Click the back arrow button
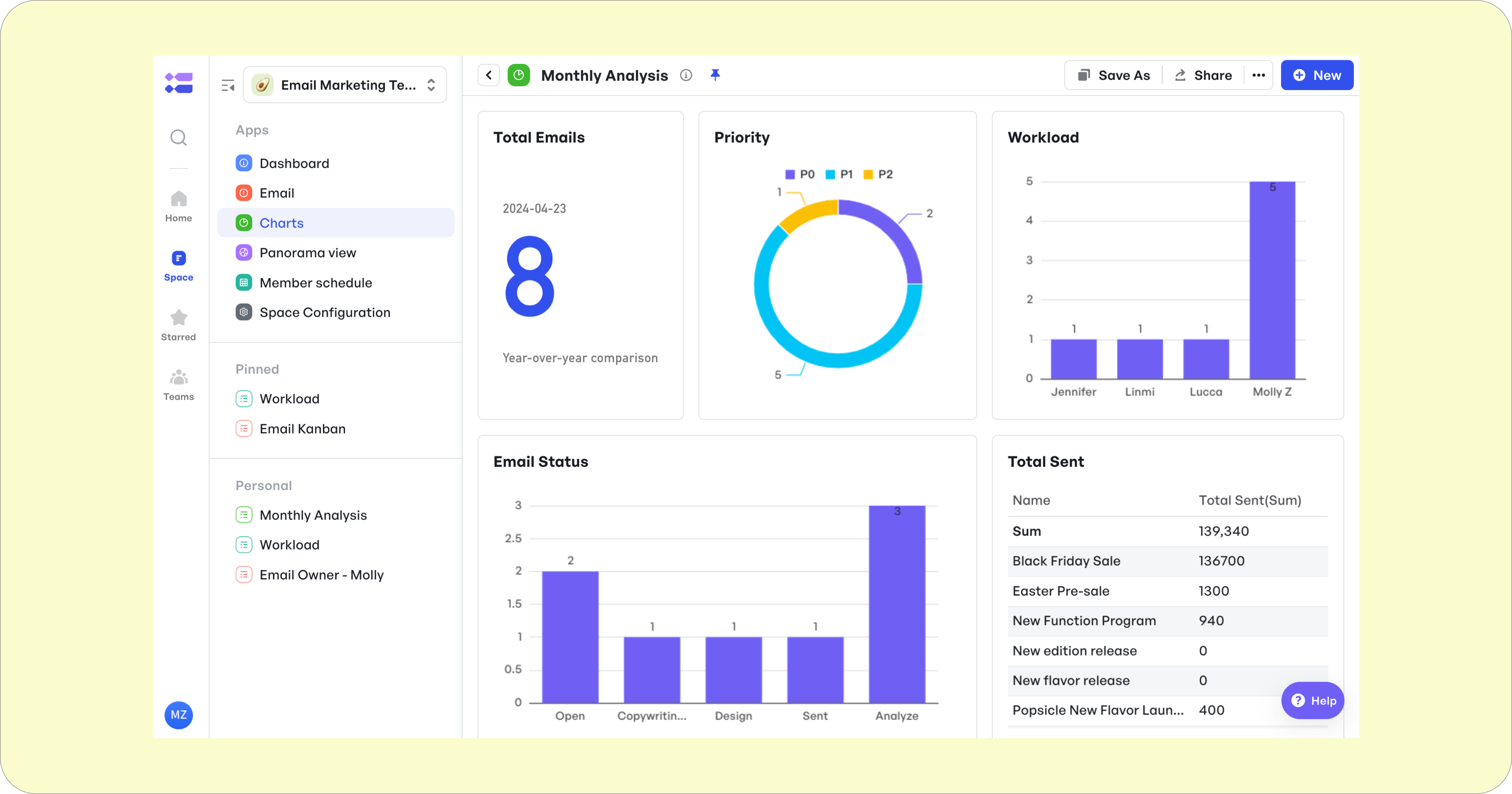The image size is (1512, 794). click(488, 75)
